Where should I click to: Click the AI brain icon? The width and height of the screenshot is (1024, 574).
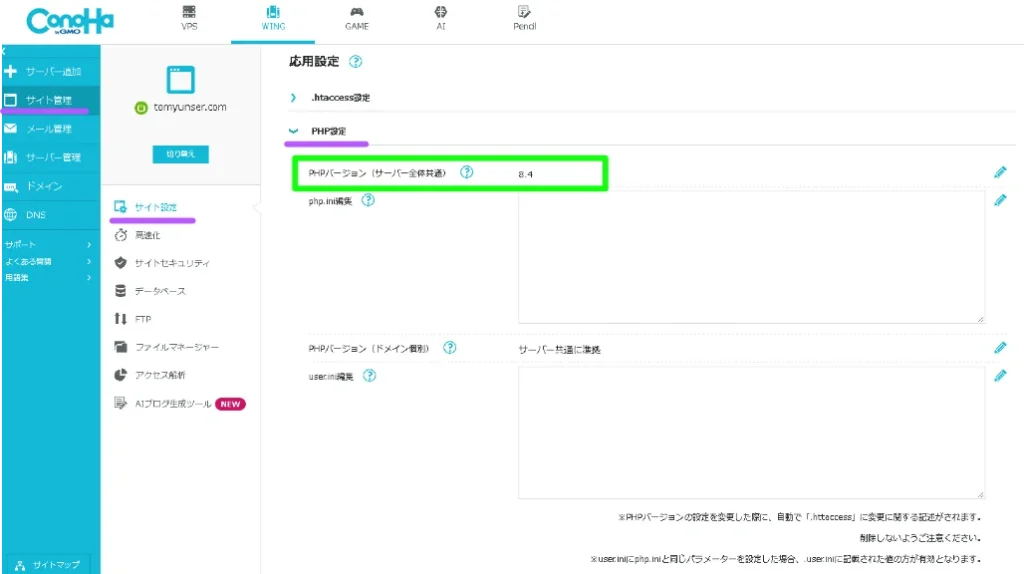441,12
